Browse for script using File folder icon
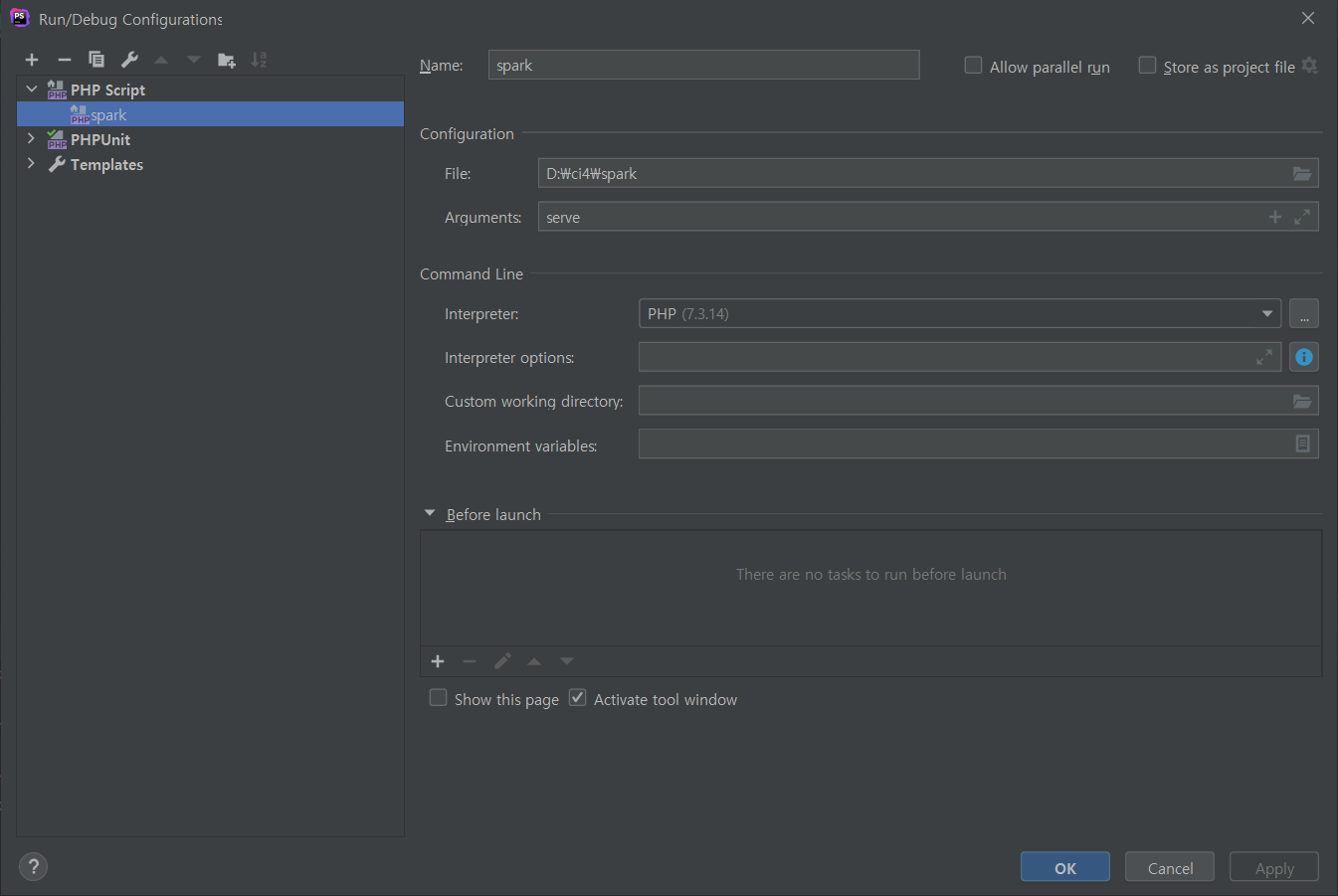The height and width of the screenshot is (896, 1338). [x=1301, y=173]
